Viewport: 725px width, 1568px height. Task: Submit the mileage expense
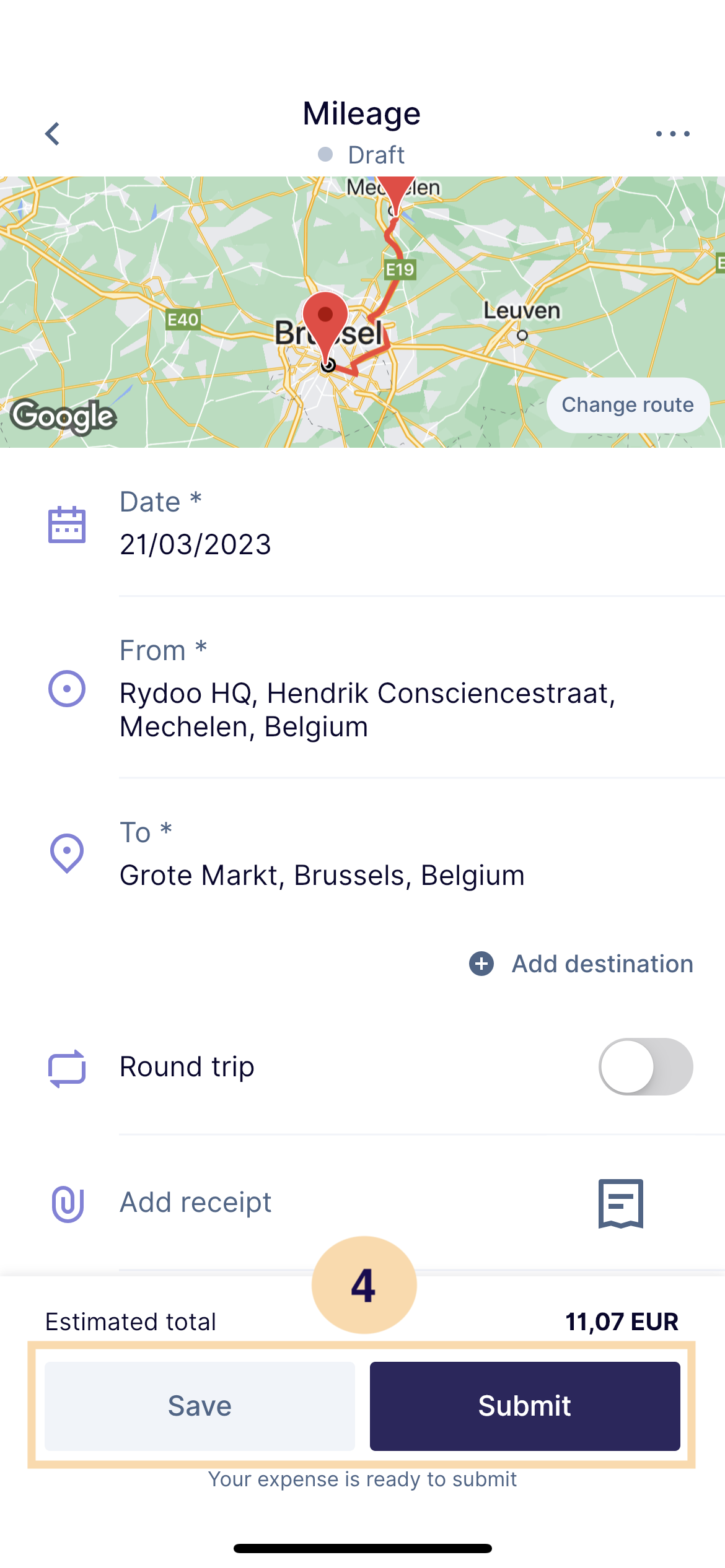click(x=525, y=1406)
